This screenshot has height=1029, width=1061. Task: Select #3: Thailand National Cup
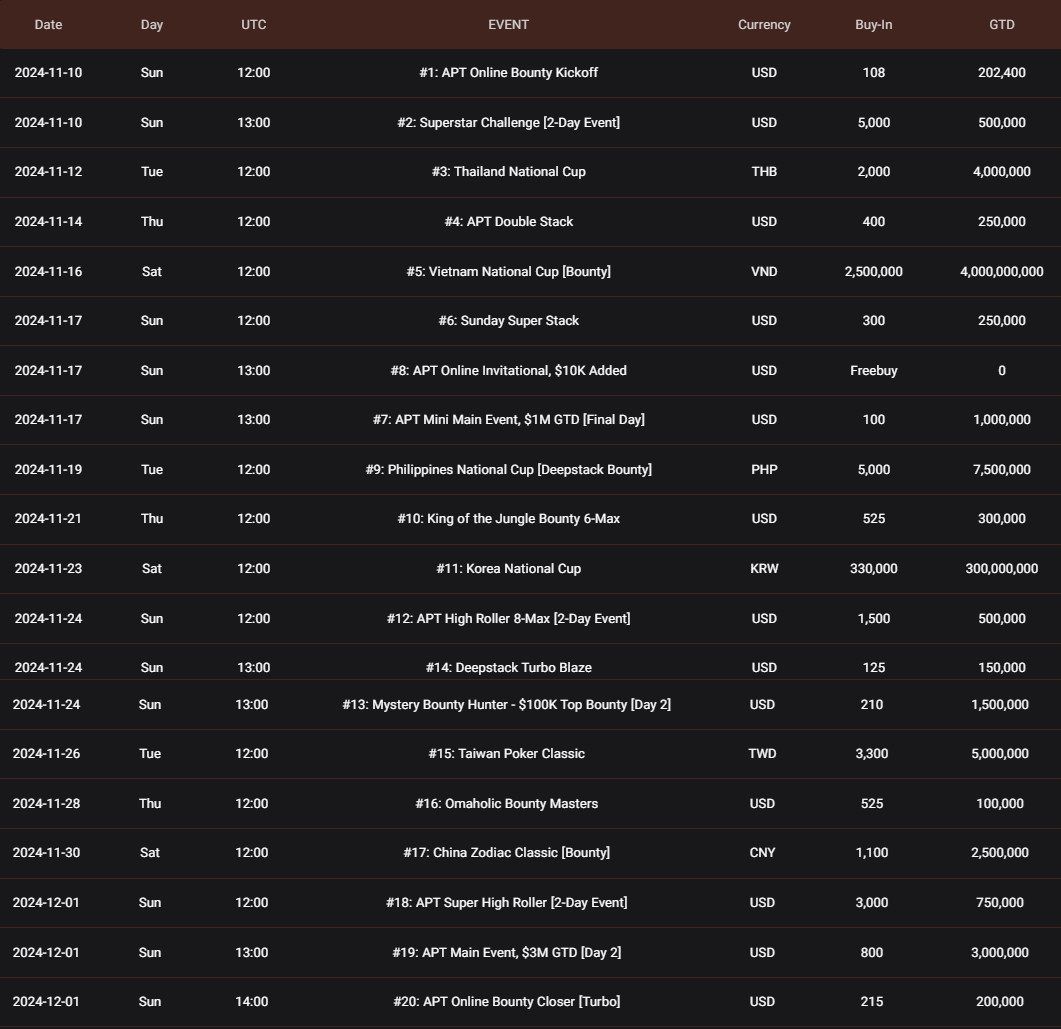point(508,172)
